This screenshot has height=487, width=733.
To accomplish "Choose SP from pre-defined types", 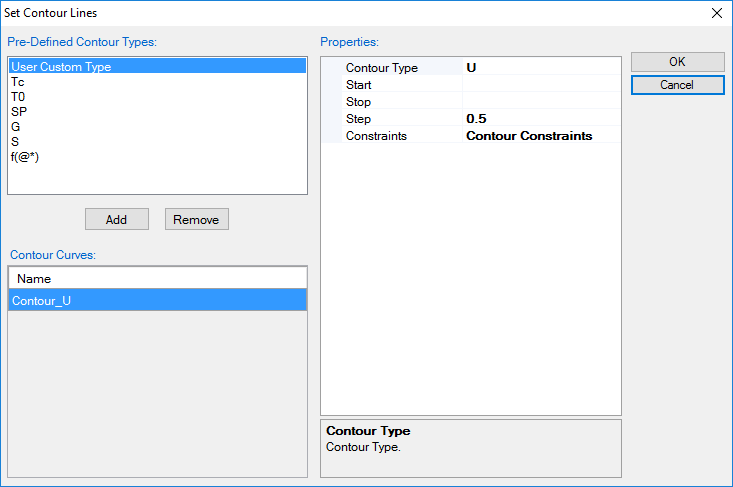I will tap(19, 112).
